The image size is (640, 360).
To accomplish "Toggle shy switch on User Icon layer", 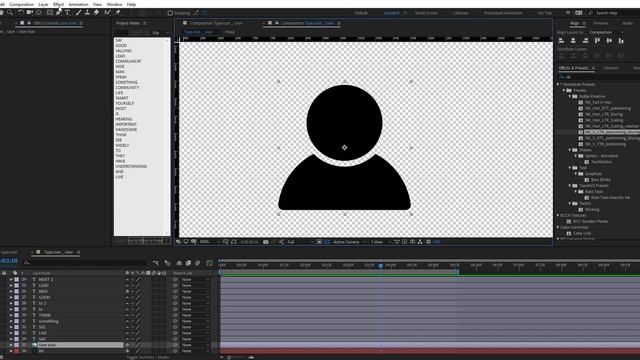I will 127,345.
